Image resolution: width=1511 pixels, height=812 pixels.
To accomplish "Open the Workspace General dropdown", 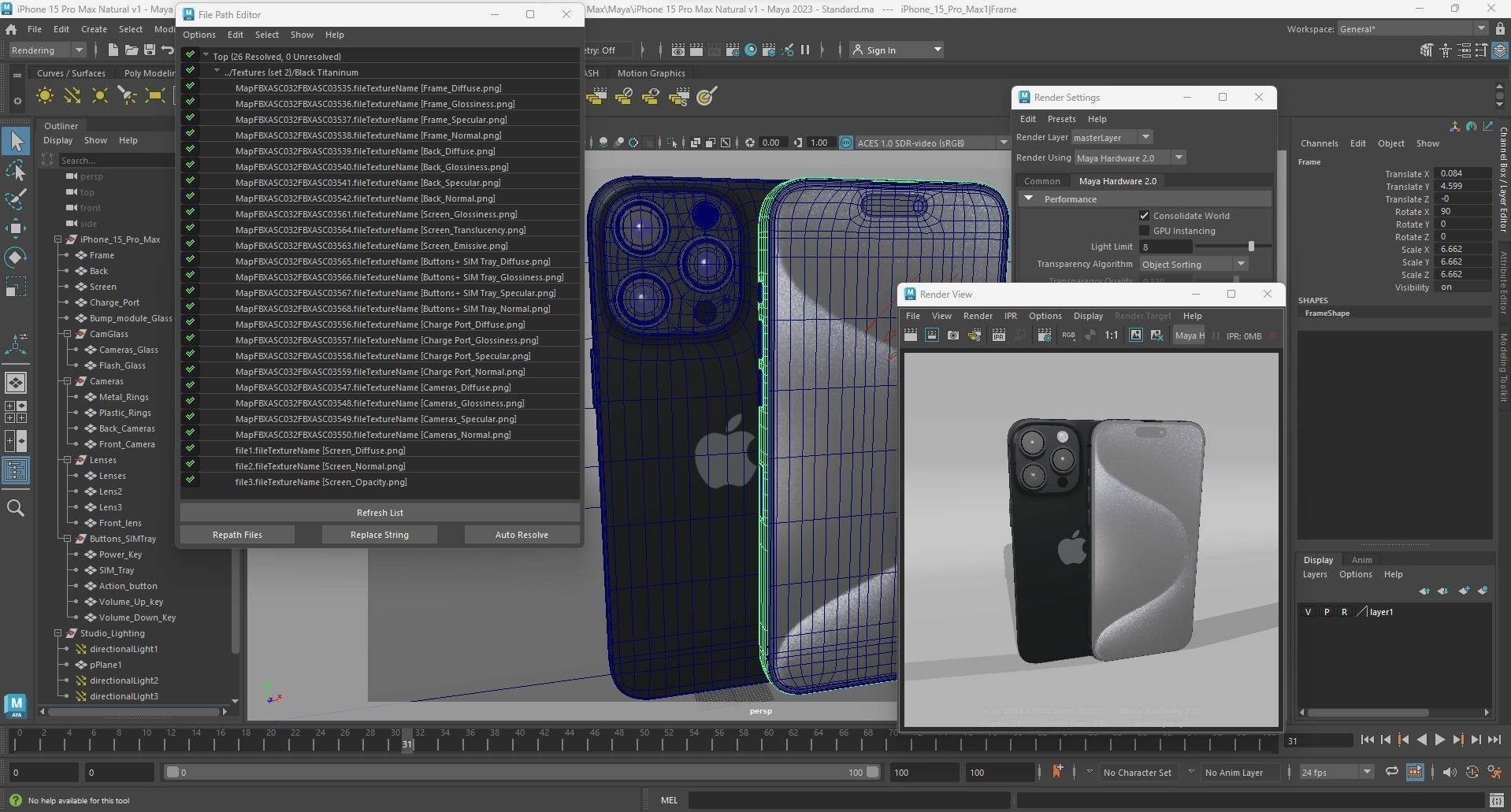I will [1413, 29].
